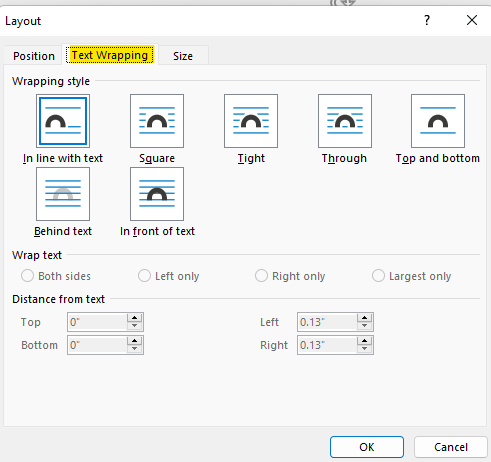This screenshot has width=491, height=462.
Task: Select the Left only radio button
Action: pos(144,276)
